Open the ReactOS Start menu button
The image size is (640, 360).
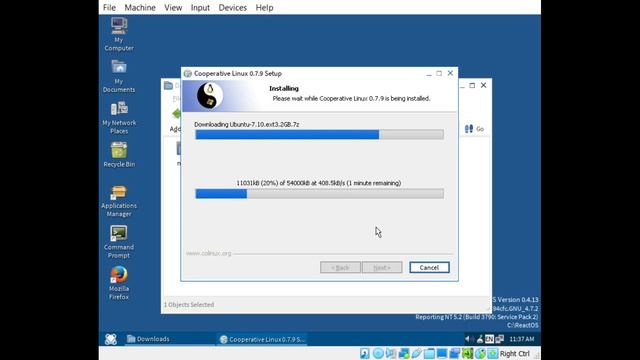pos(111,339)
